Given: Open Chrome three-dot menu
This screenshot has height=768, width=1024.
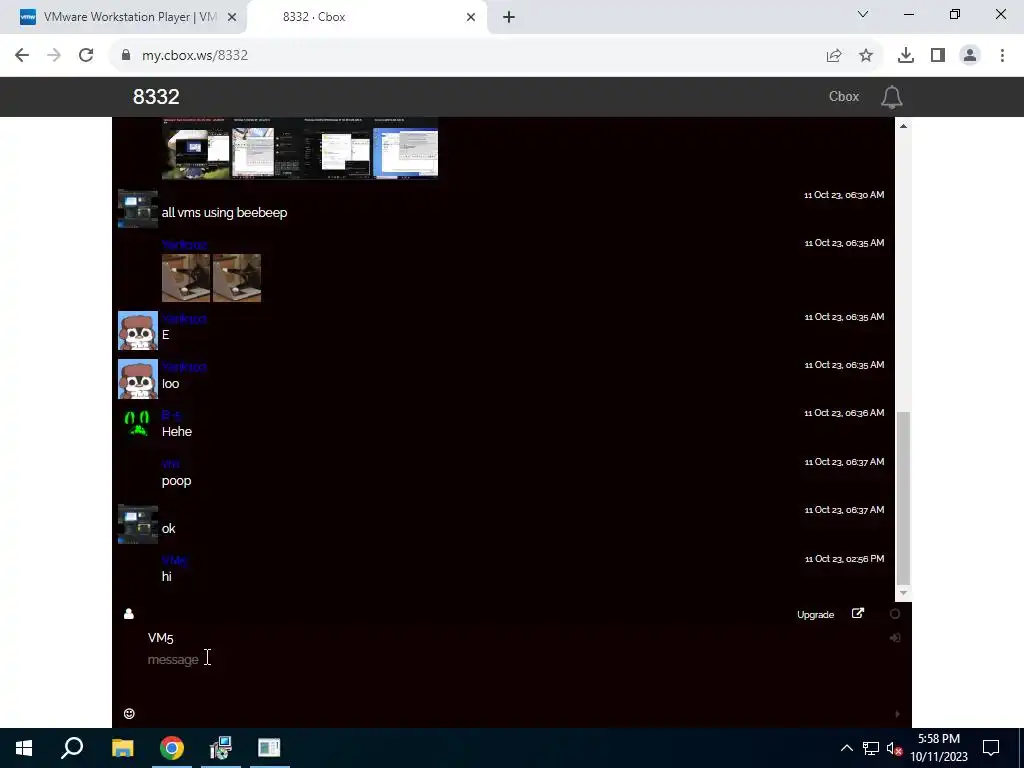Looking at the screenshot, I should 1002,56.
